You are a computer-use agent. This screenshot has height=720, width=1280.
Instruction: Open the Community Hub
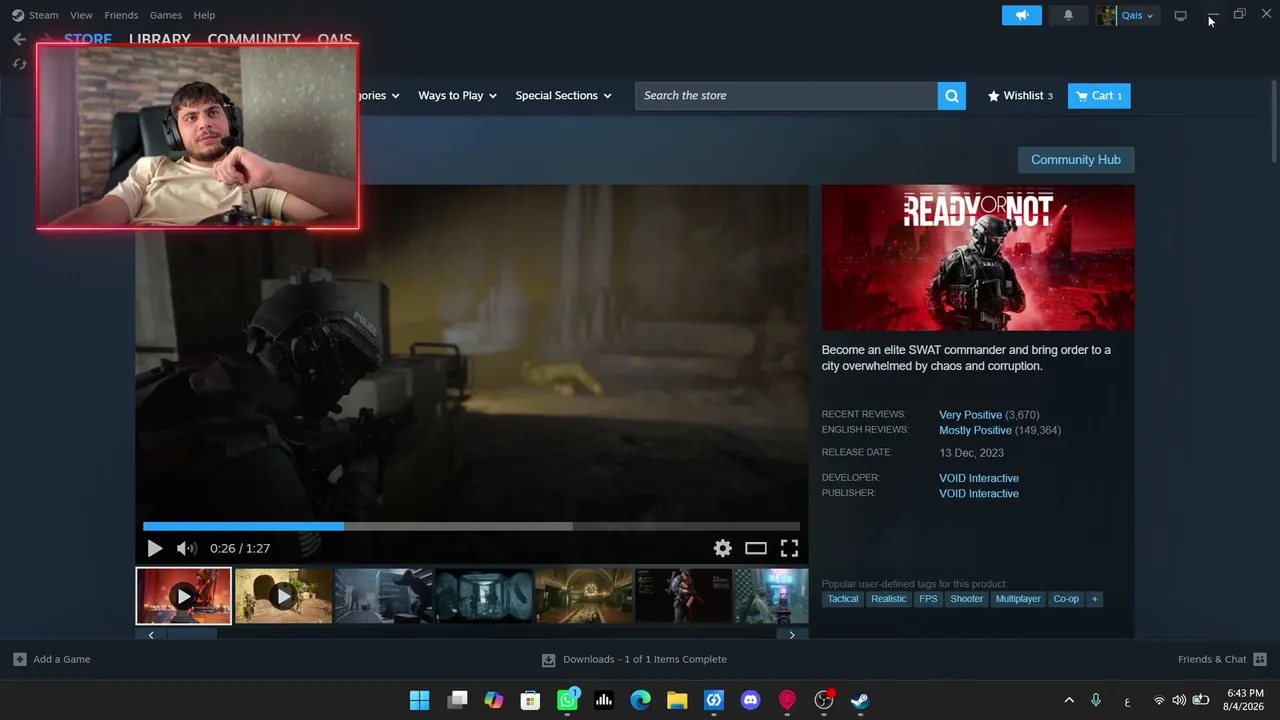click(1076, 160)
